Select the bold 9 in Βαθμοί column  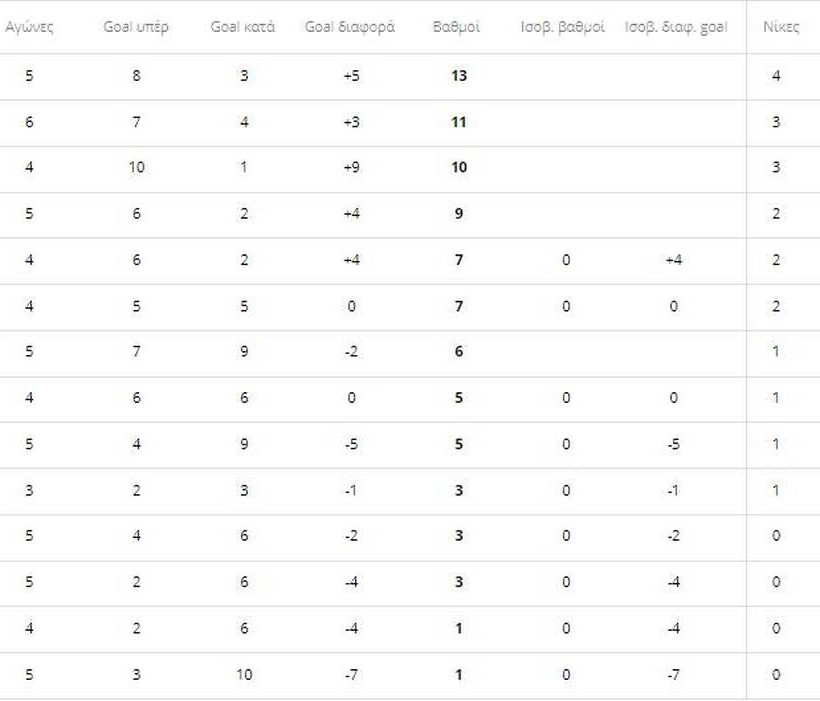tap(459, 214)
